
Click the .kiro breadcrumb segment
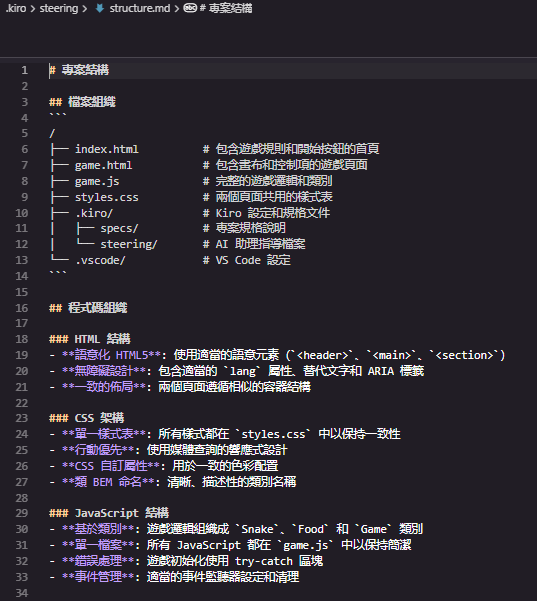pyautogui.click(x=16, y=8)
